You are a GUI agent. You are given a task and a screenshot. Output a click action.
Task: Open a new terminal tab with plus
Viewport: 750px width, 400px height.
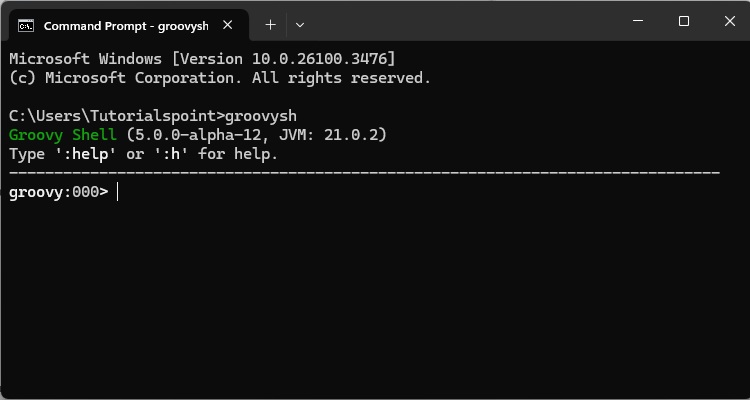(x=270, y=25)
